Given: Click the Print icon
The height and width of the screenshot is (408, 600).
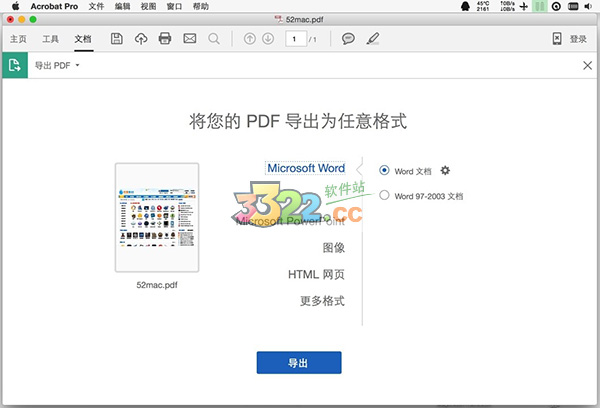Looking at the screenshot, I should click(165, 39).
